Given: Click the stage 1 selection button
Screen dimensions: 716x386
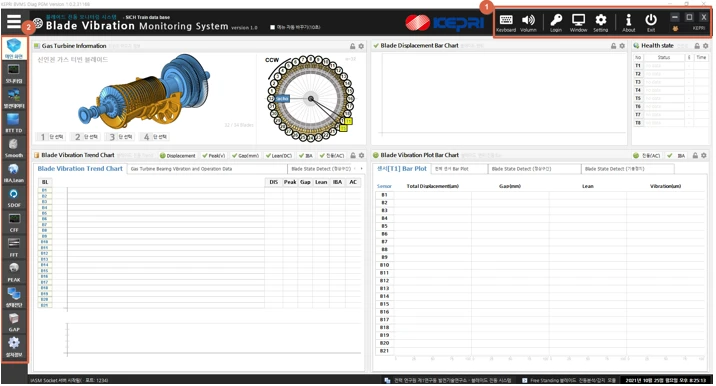Looking at the screenshot, I should click(x=50, y=137).
